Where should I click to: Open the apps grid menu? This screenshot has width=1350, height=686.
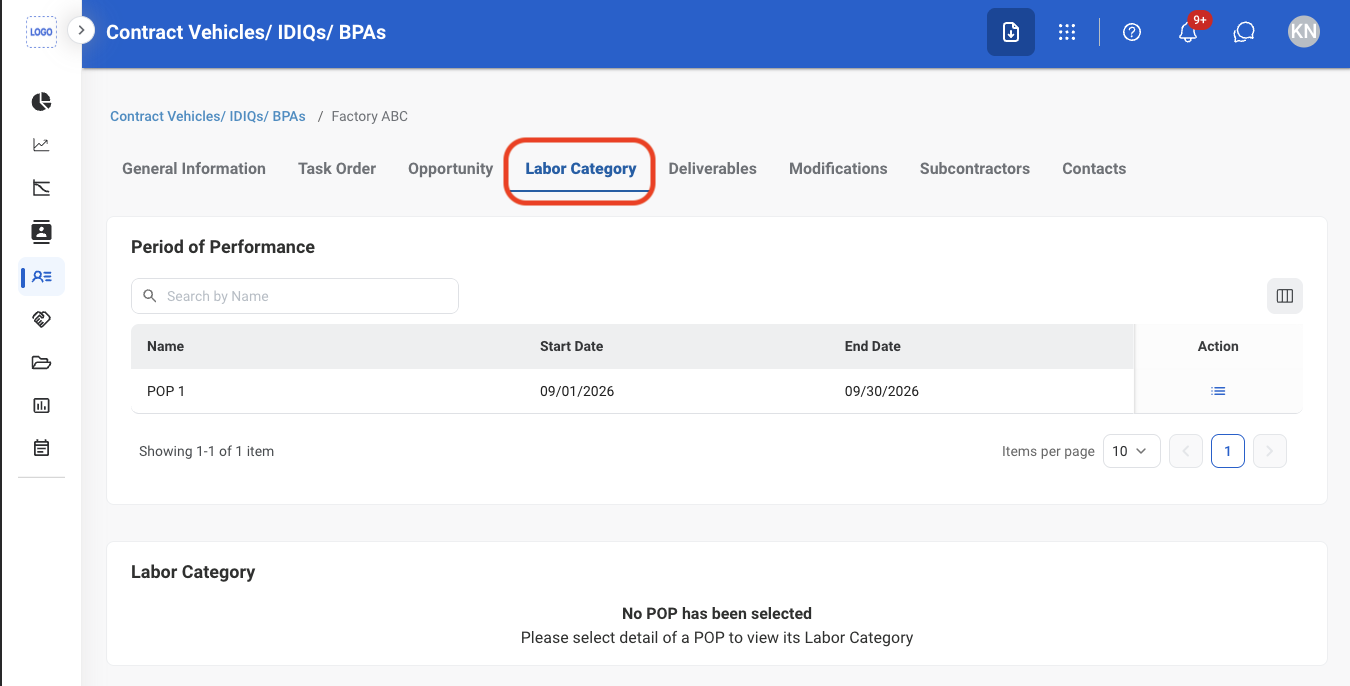[x=1067, y=32]
